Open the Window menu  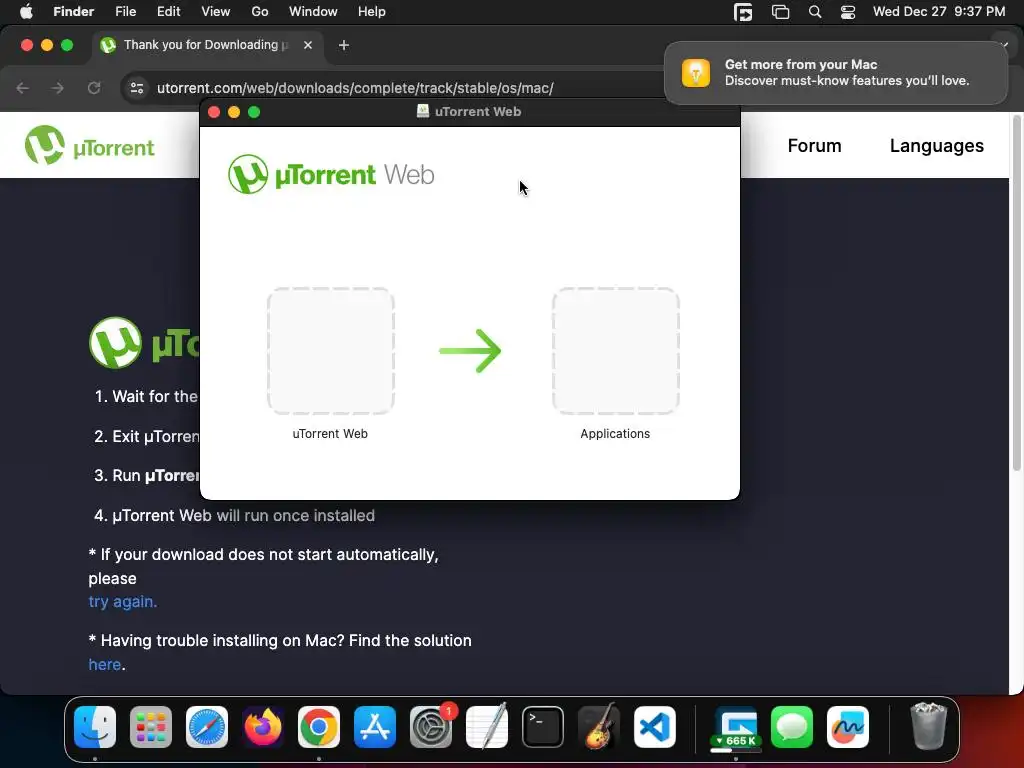click(x=313, y=12)
